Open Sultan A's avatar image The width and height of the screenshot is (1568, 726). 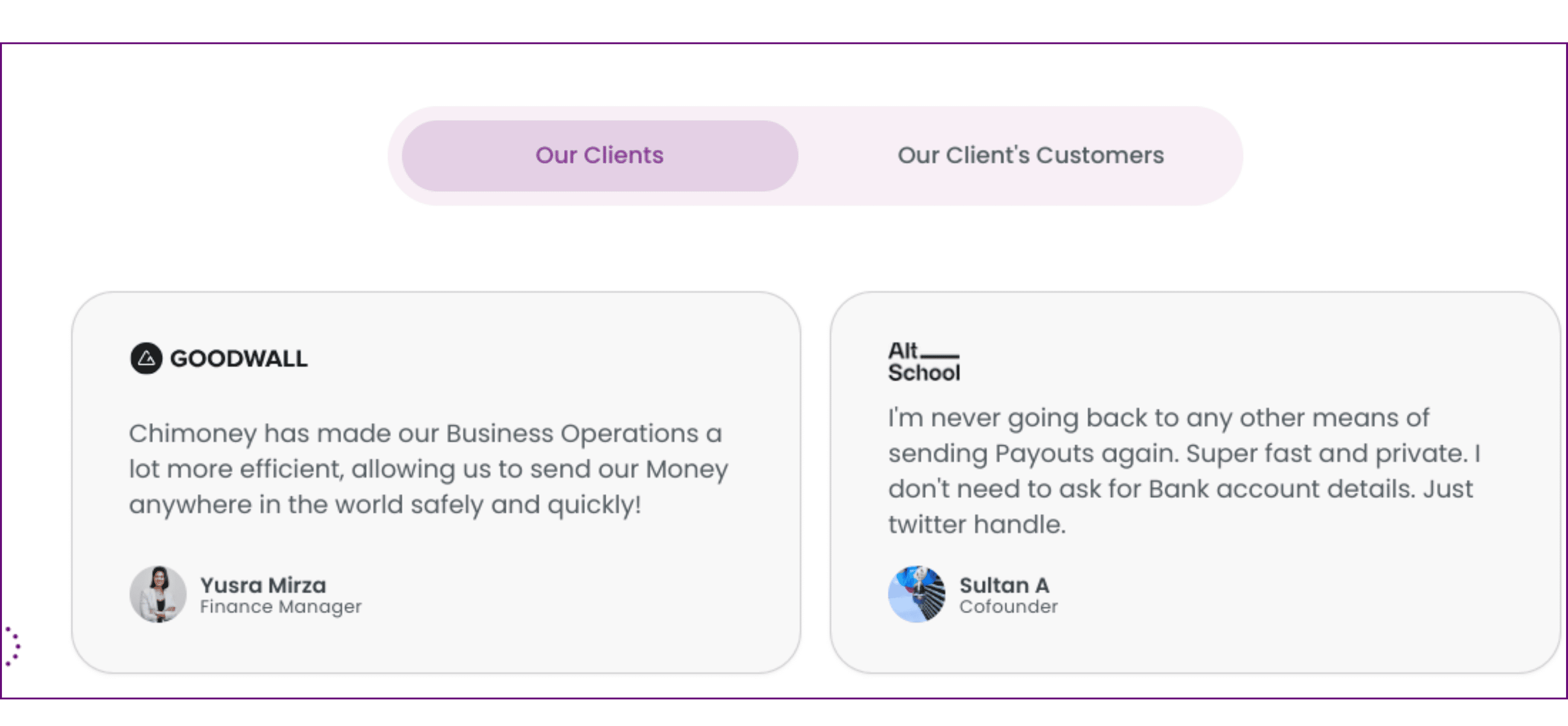click(917, 594)
